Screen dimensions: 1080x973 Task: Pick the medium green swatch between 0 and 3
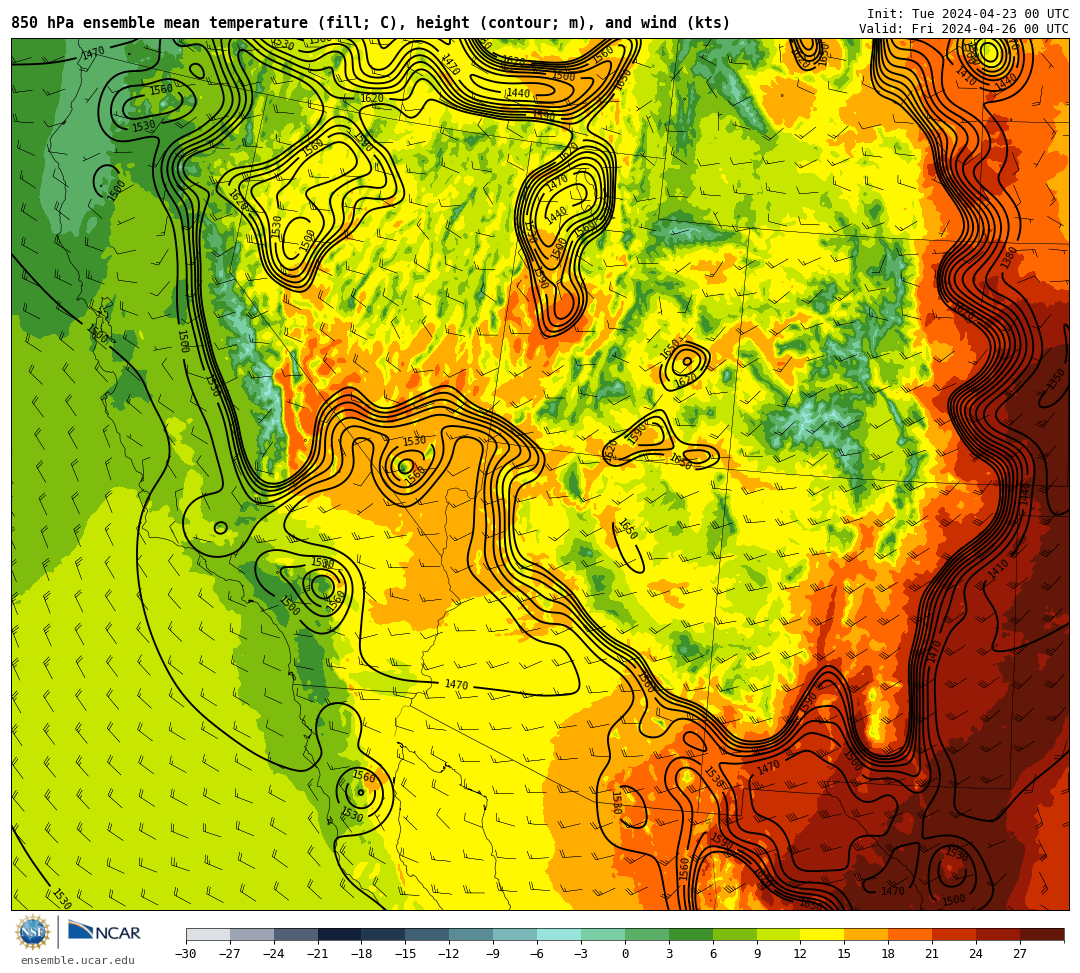(647, 934)
